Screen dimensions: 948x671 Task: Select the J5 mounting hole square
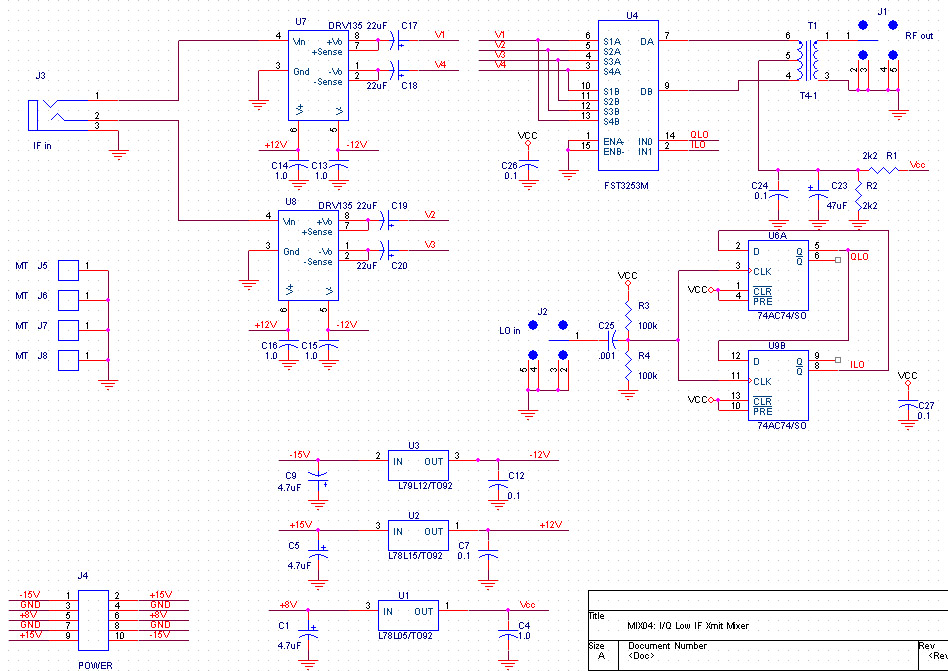tap(68, 269)
